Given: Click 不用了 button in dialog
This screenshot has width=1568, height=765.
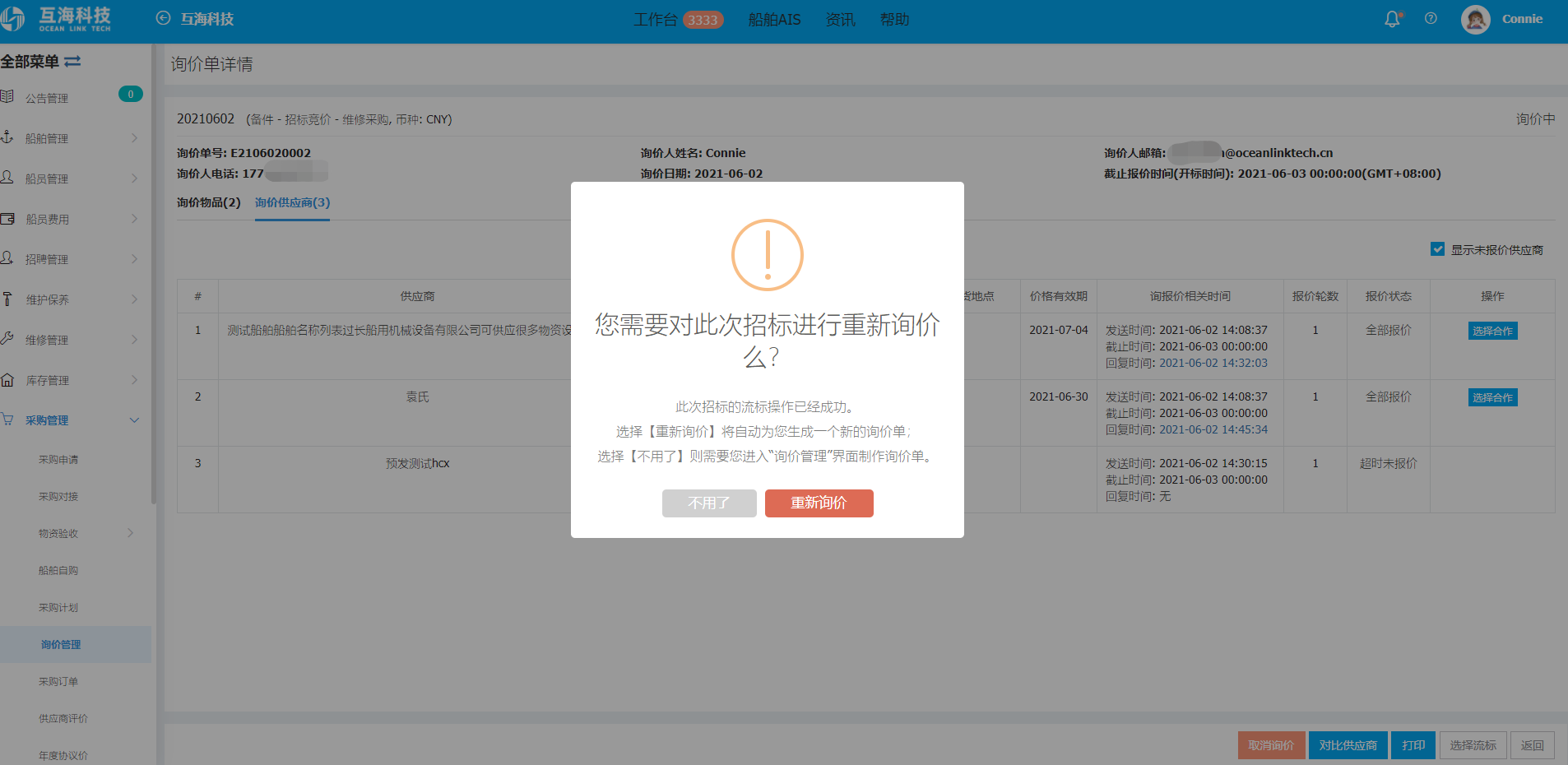Looking at the screenshot, I should (x=709, y=503).
